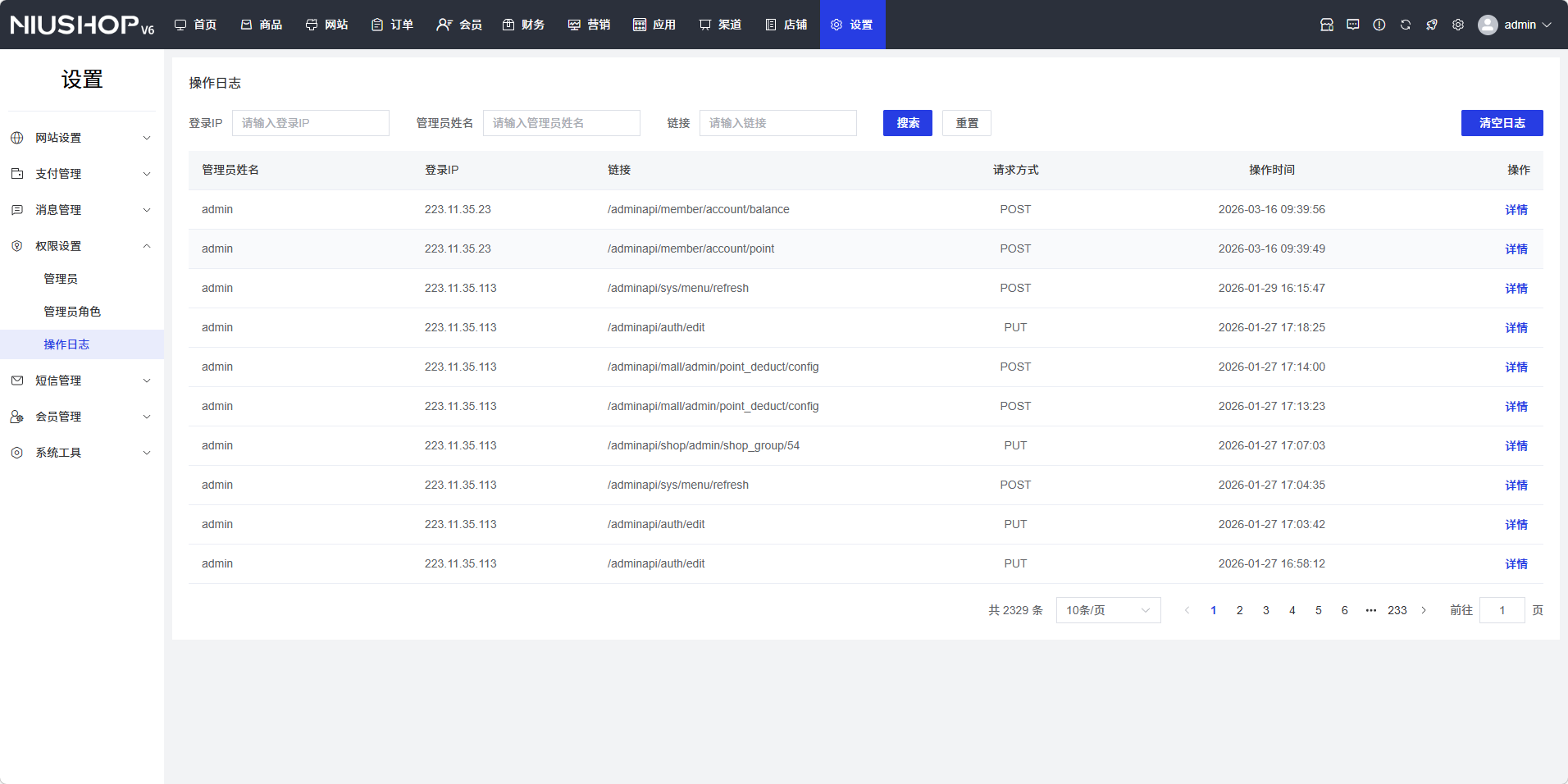1568x784 pixels.
Task: Expand the 系统工具 sidebar section
Action: coord(82,453)
